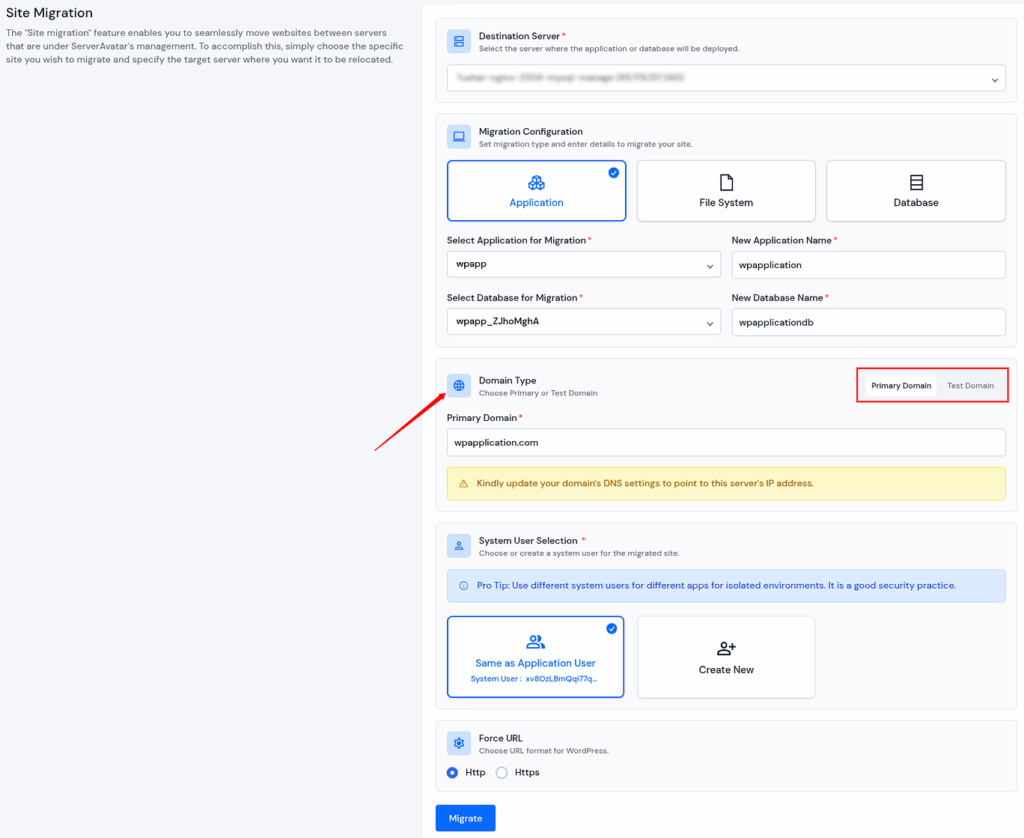The image size is (1024, 838).
Task: Click the warning triangle in DNS notice
Action: pyautogui.click(x=464, y=483)
